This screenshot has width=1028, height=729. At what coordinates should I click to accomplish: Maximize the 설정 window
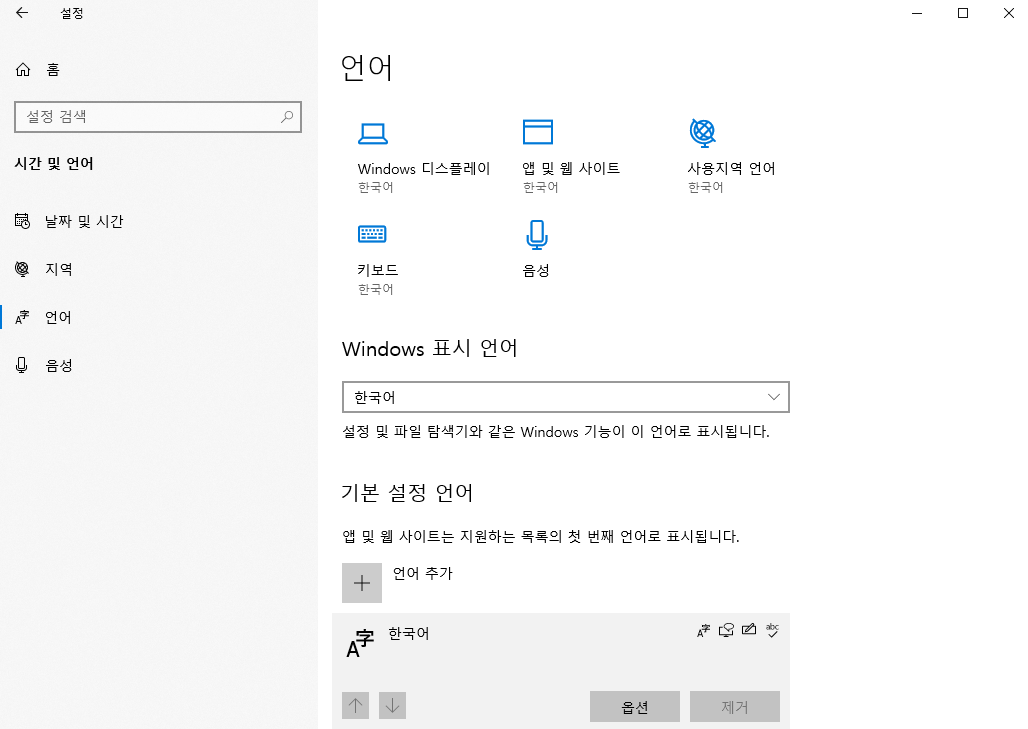click(x=963, y=13)
